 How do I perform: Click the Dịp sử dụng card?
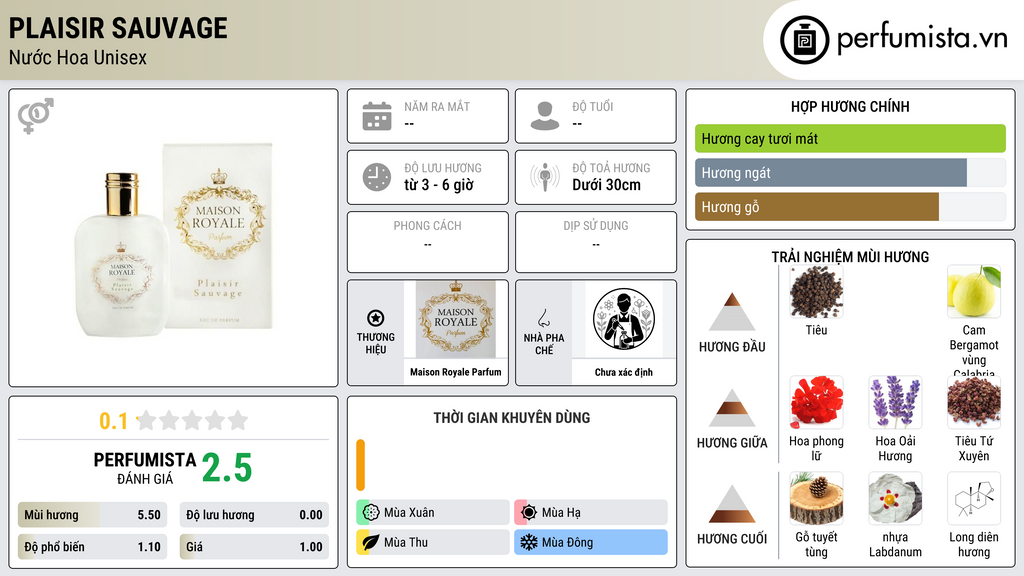[596, 242]
